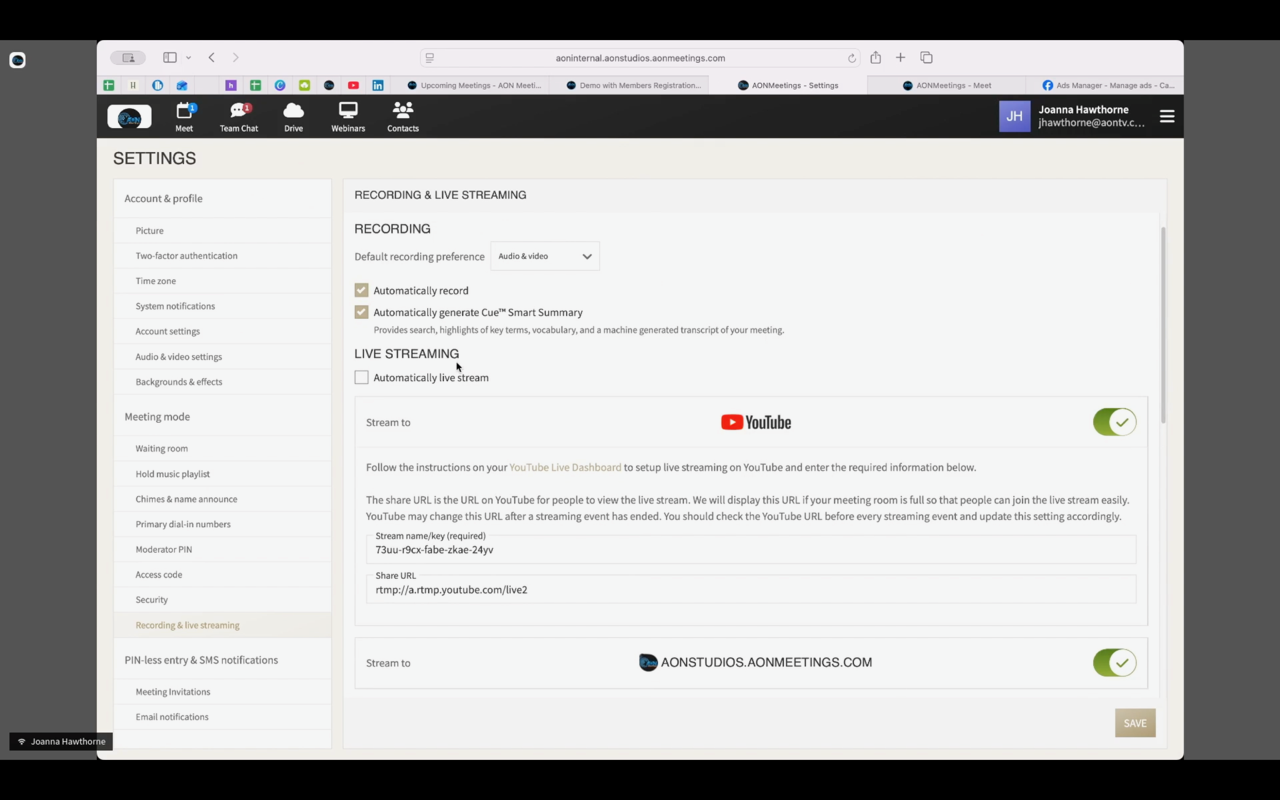Screen dimensions: 1280x800
Task: Click the browser page reload icon
Action: click(x=852, y=58)
